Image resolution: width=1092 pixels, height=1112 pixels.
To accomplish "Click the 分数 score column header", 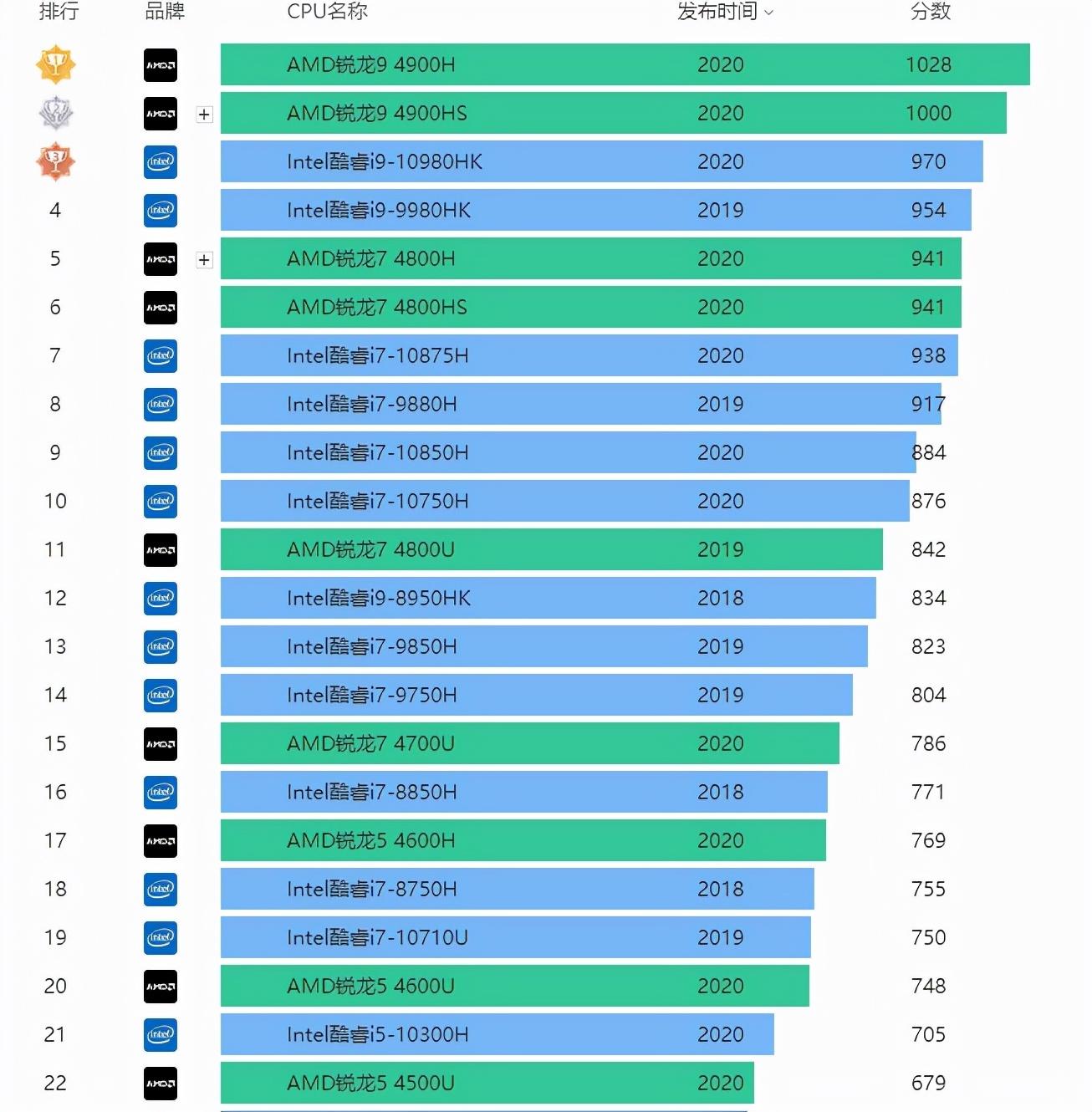I will [x=930, y=11].
